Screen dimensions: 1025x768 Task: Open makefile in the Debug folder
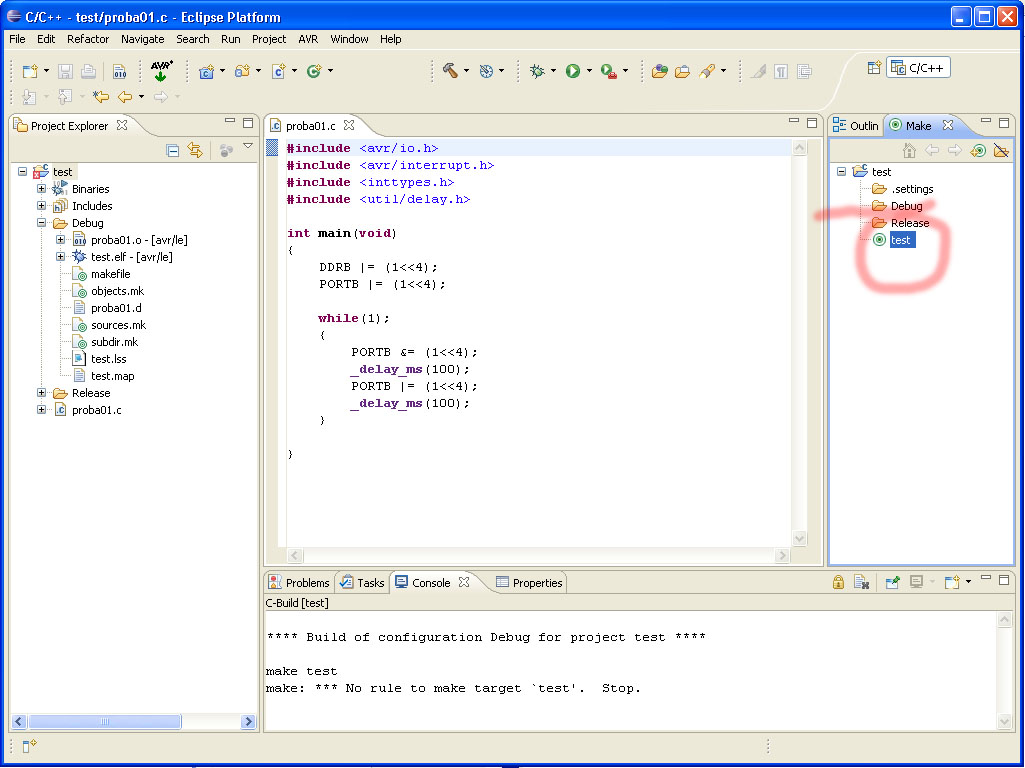(x=110, y=274)
